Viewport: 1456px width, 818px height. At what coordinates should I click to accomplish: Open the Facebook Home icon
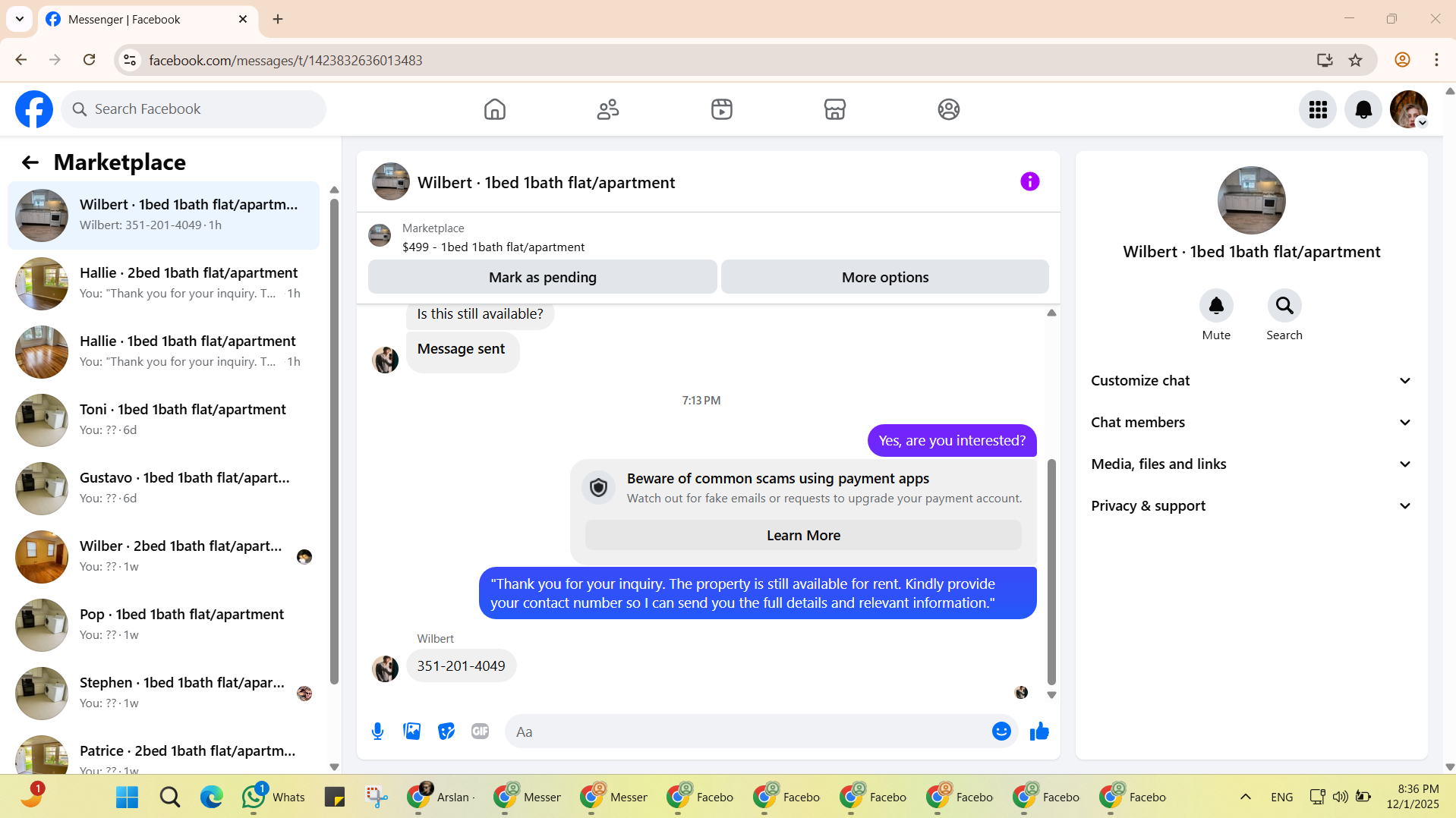[495, 109]
